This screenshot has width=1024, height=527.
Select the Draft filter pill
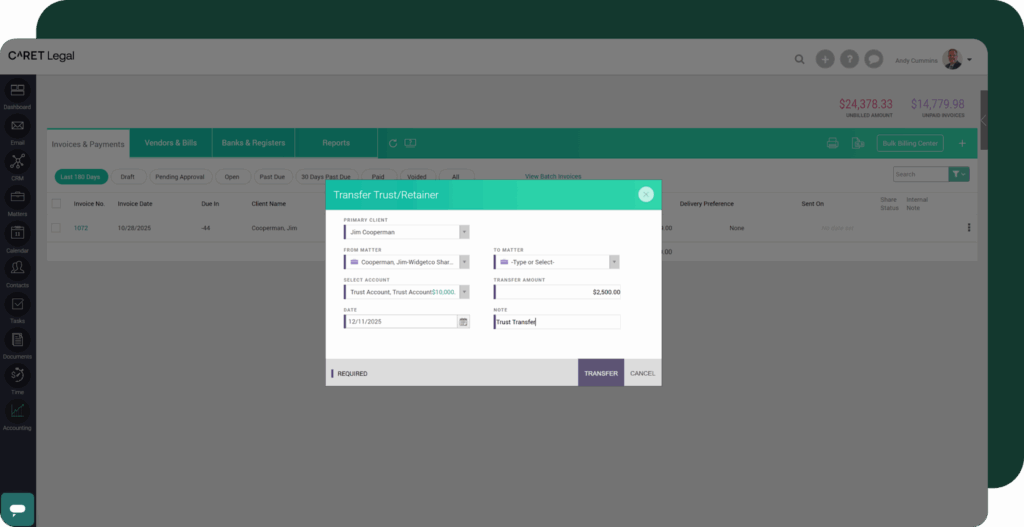tap(128, 177)
